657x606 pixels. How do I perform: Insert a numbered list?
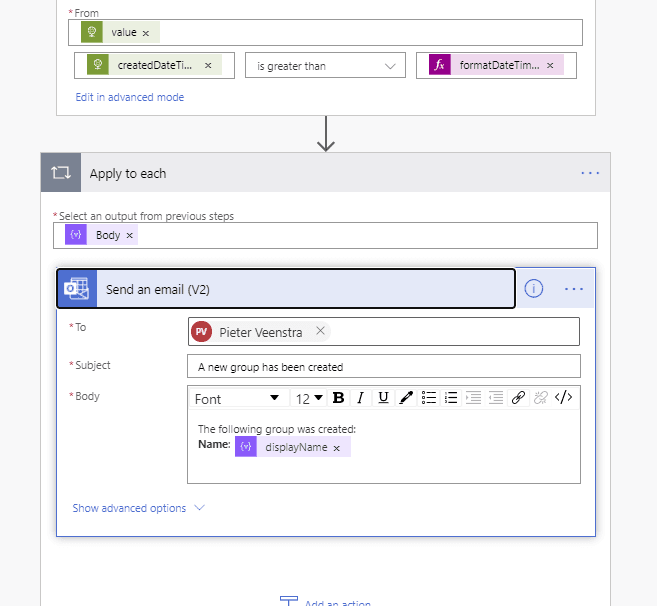pos(451,398)
